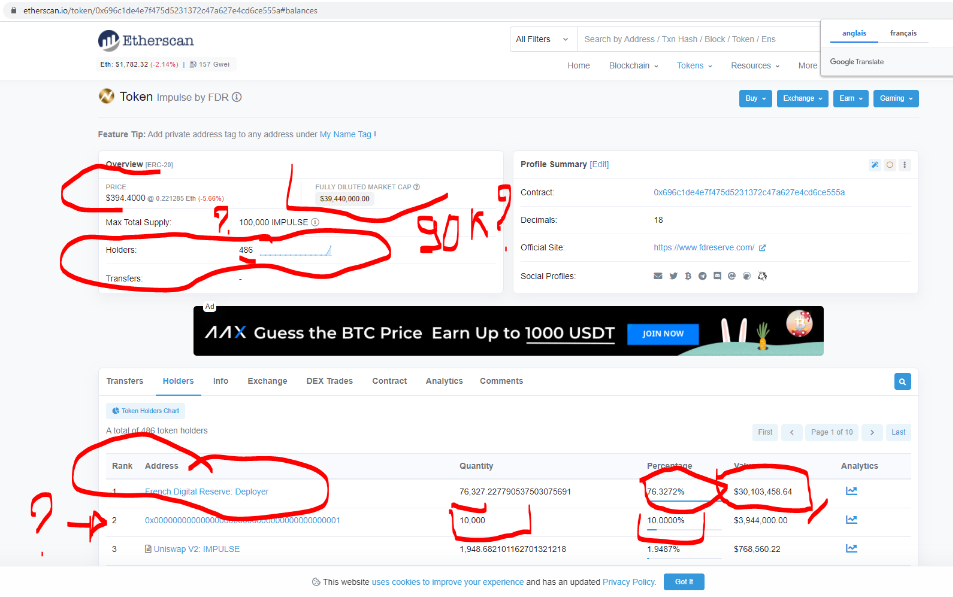Open the Twitter social profile icon
Viewport: 953px width, 597px height.
(x=673, y=276)
